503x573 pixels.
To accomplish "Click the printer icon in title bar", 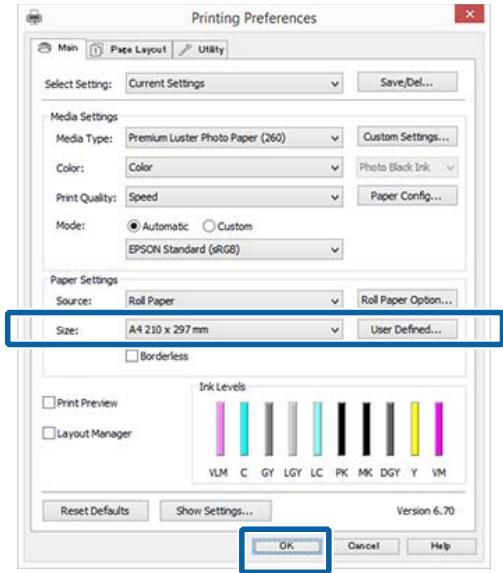I will coord(34,17).
